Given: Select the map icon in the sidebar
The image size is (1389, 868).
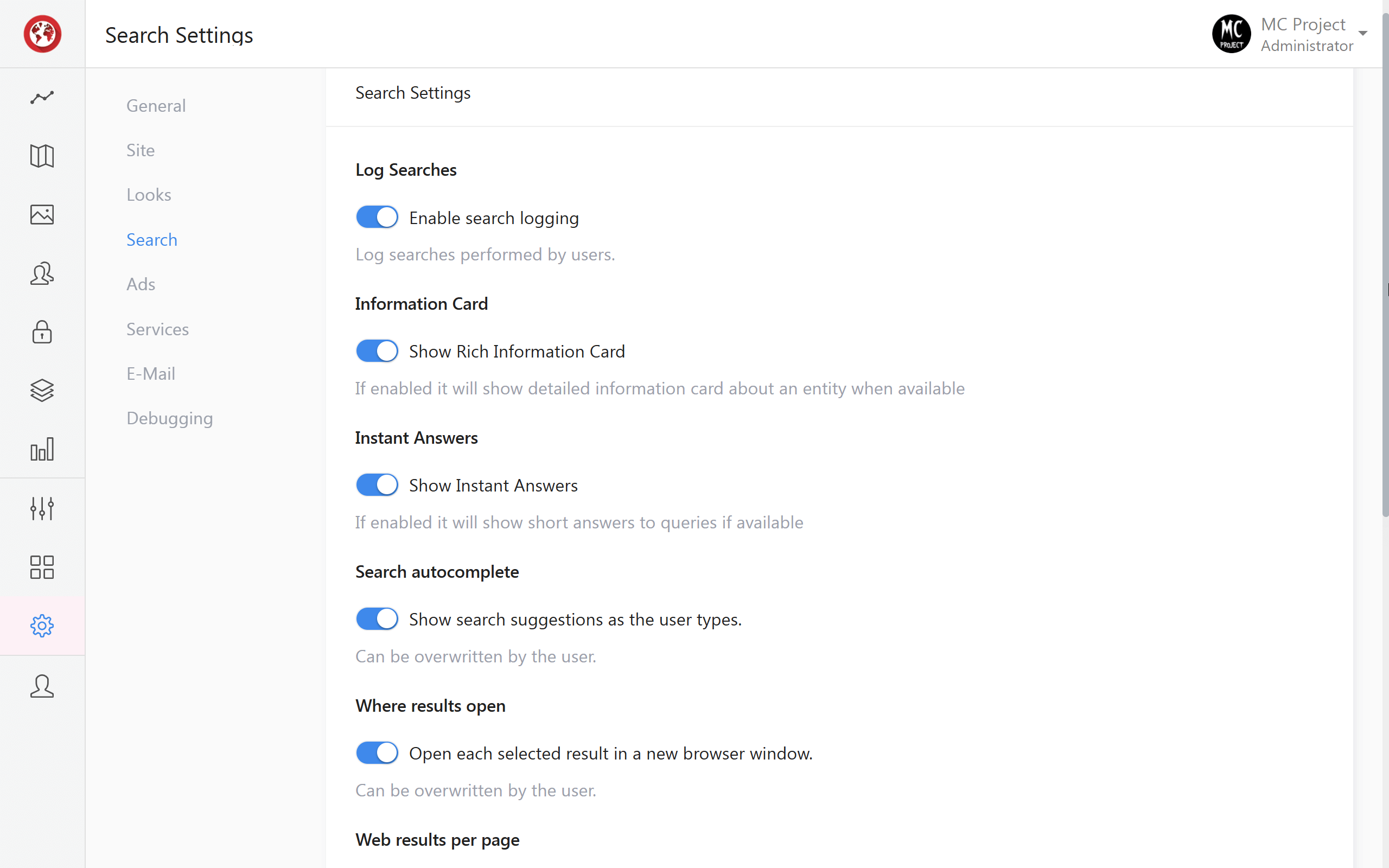Looking at the screenshot, I should pyautogui.click(x=42, y=156).
